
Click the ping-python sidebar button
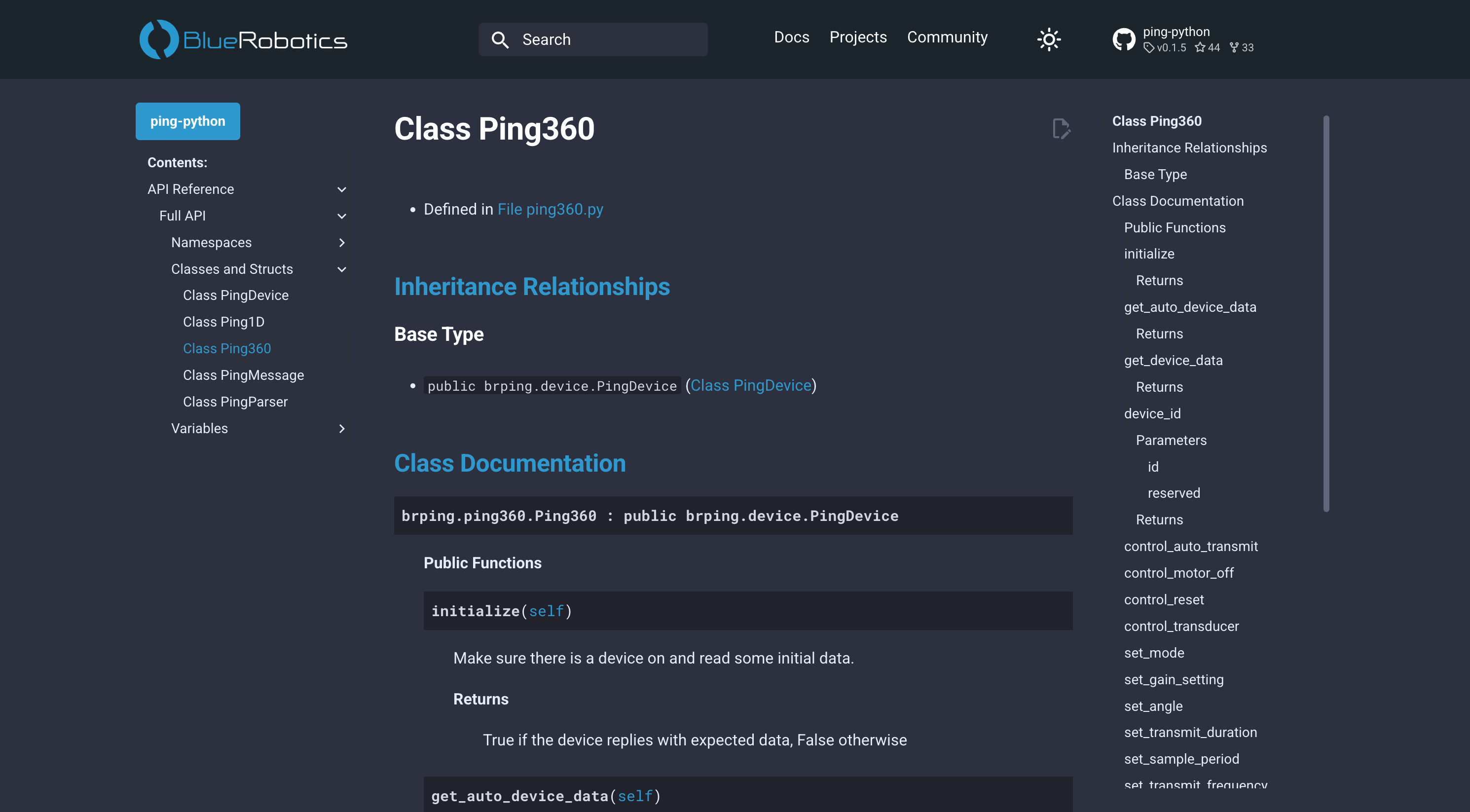pyautogui.click(x=188, y=121)
